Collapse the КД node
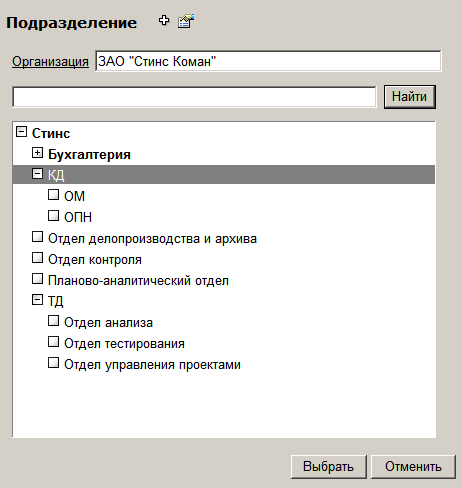462x488 pixels. coord(37,174)
